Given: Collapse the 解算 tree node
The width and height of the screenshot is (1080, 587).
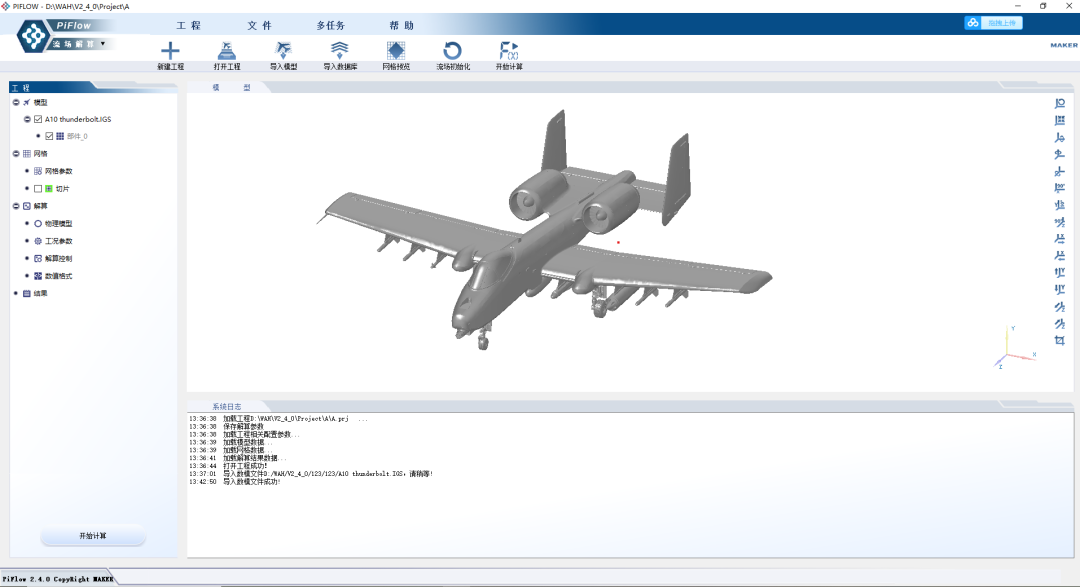Looking at the screenshot, I should pyautogui.click(x=16, y=206).
